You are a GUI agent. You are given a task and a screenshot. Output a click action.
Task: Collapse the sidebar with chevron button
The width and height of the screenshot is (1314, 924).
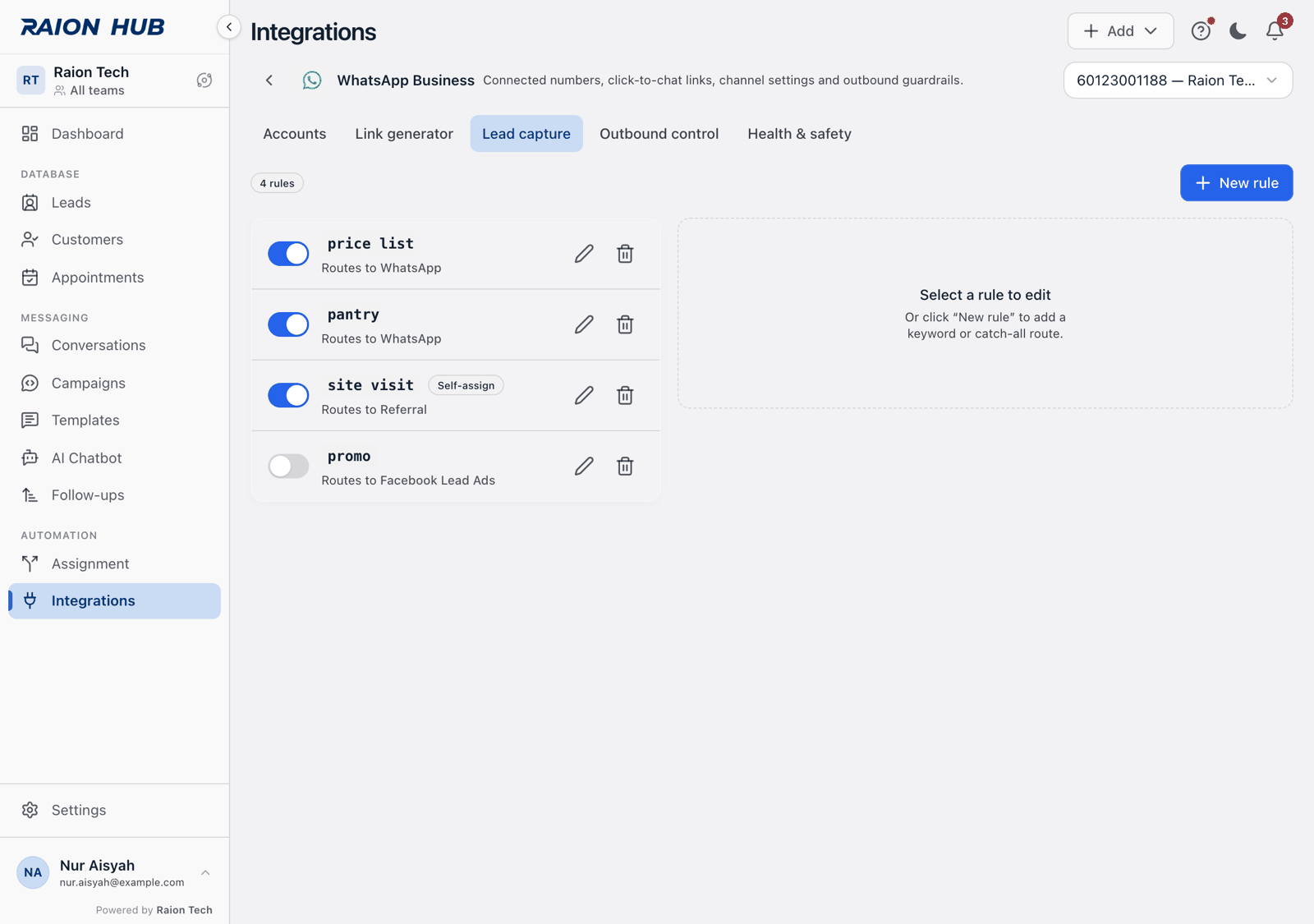click(229, 27)
